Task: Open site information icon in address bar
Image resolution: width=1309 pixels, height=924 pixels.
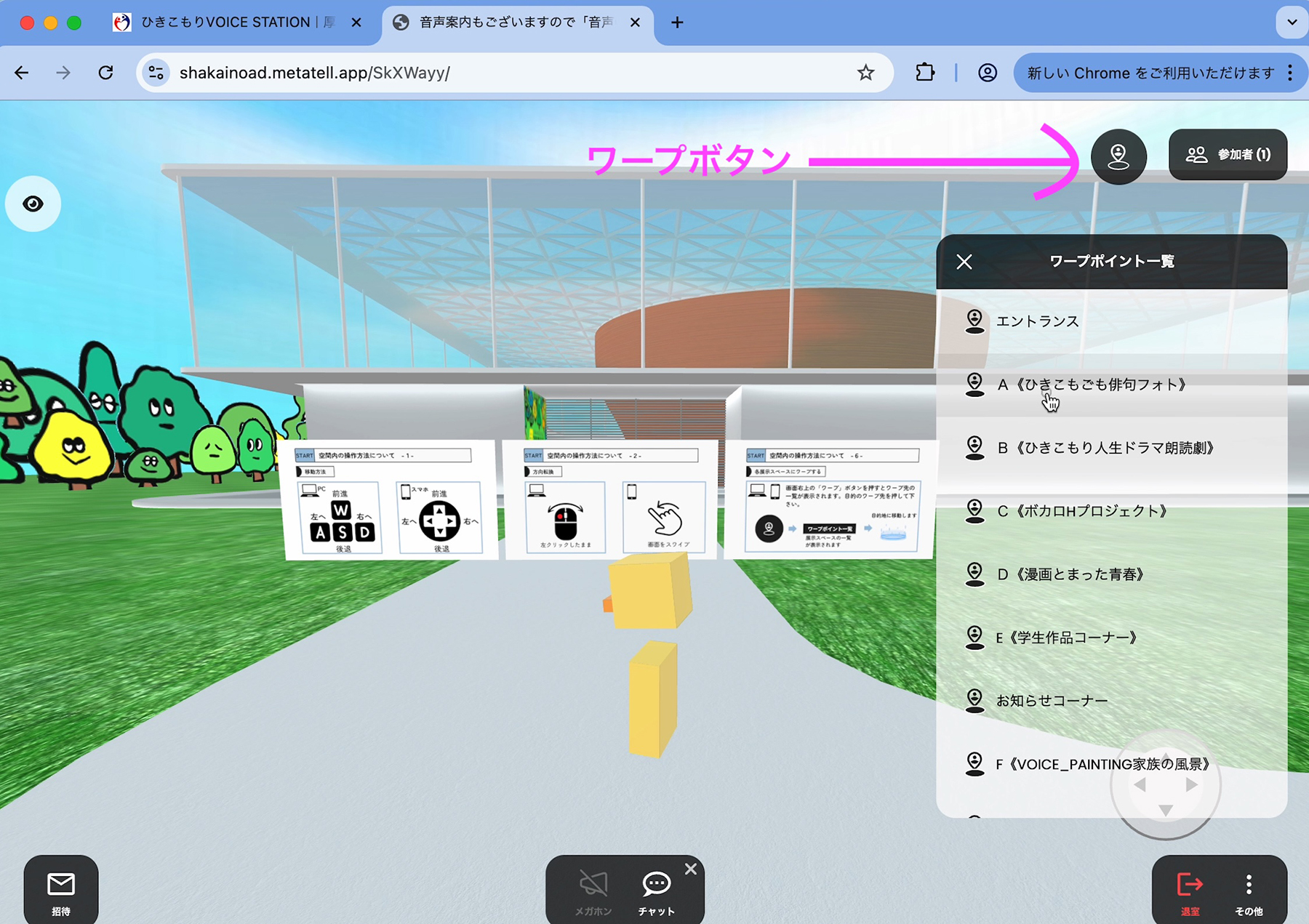Action: click(x=156, y=73)
